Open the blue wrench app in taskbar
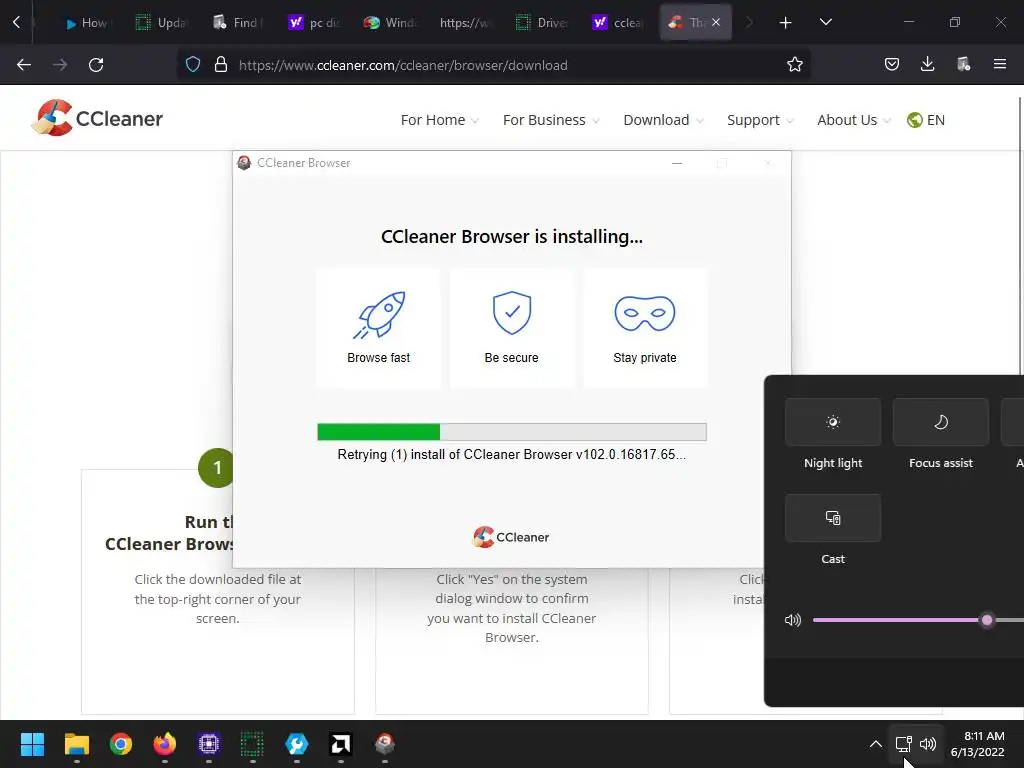The height and width of the screenshot is (768, 1024). (296, 744)
